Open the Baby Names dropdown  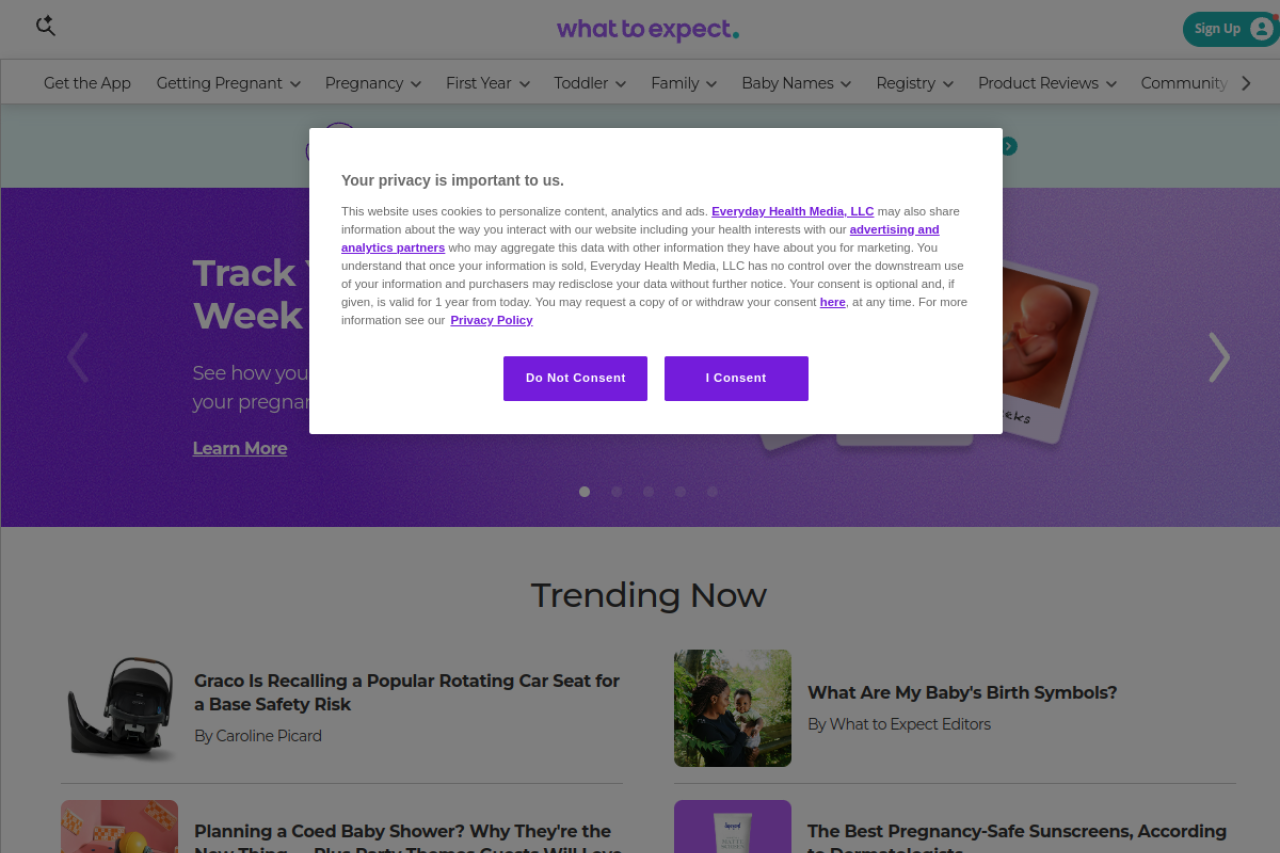click(796, 83)
